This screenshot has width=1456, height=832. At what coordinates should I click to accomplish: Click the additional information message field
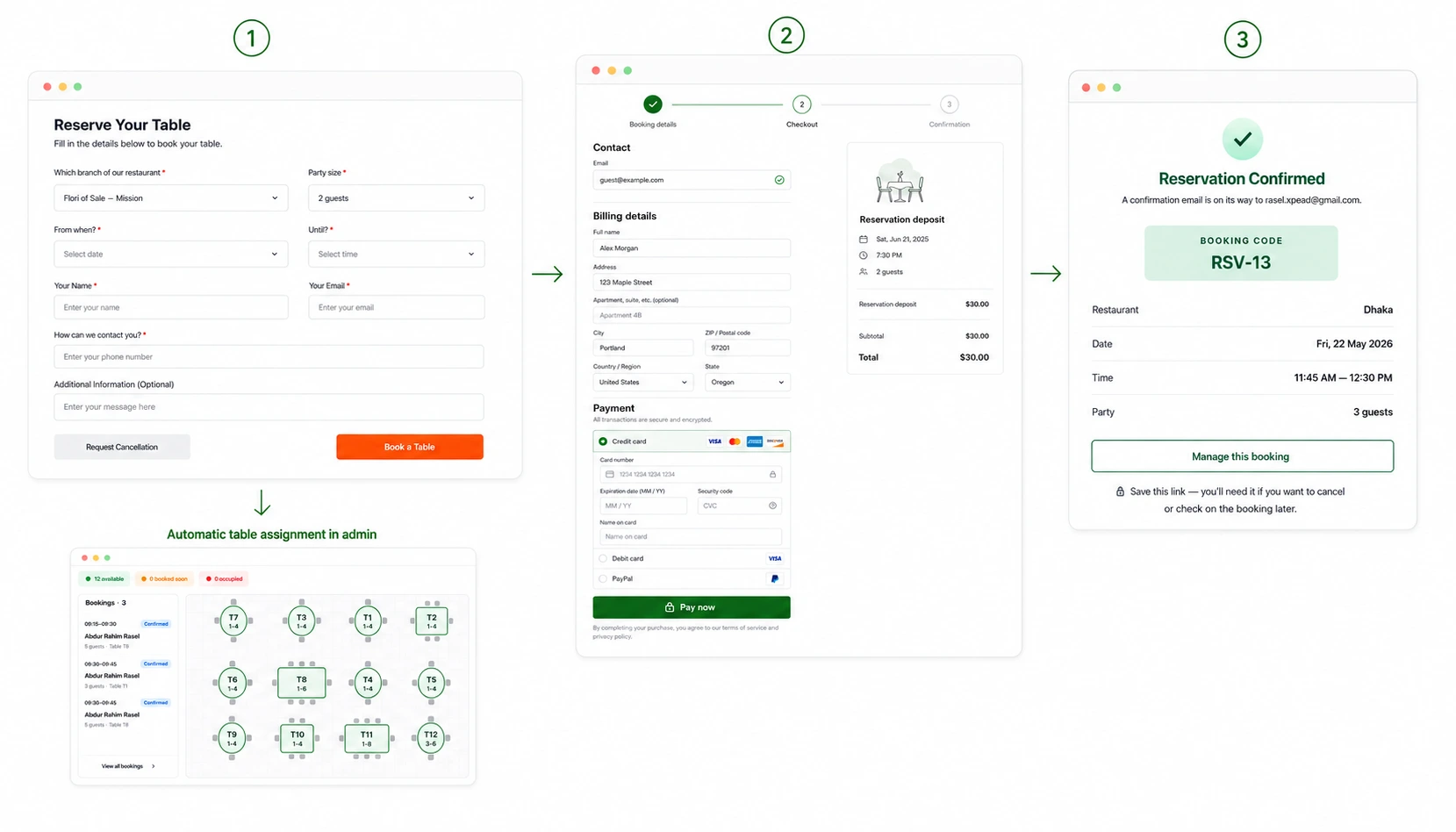tap(269, 406)
